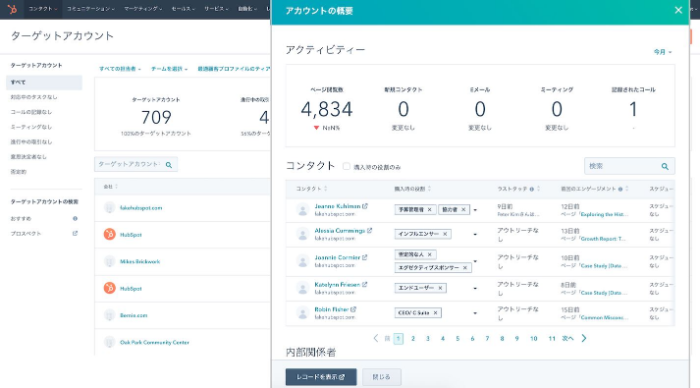Toggle the buying-role-only checkbox next to コンタクト
The image size is (700, 388).
[x=346, y=167]
